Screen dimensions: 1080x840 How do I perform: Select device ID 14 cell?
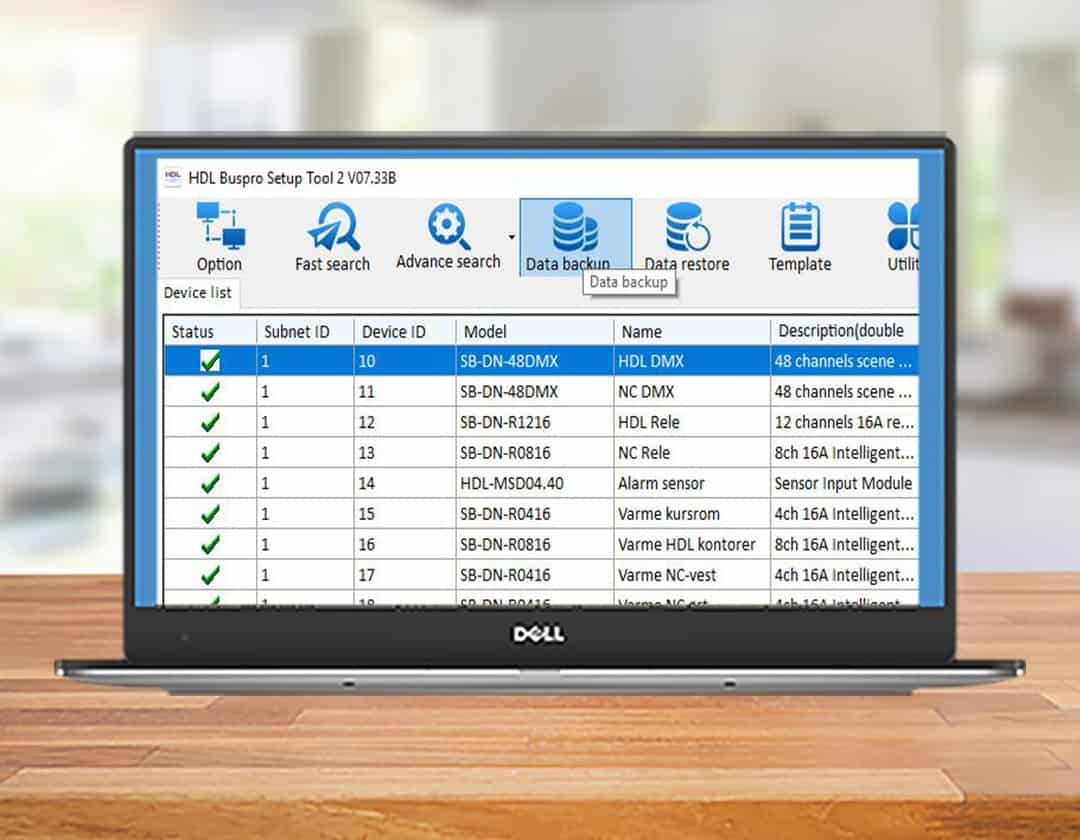pos(405,483)
